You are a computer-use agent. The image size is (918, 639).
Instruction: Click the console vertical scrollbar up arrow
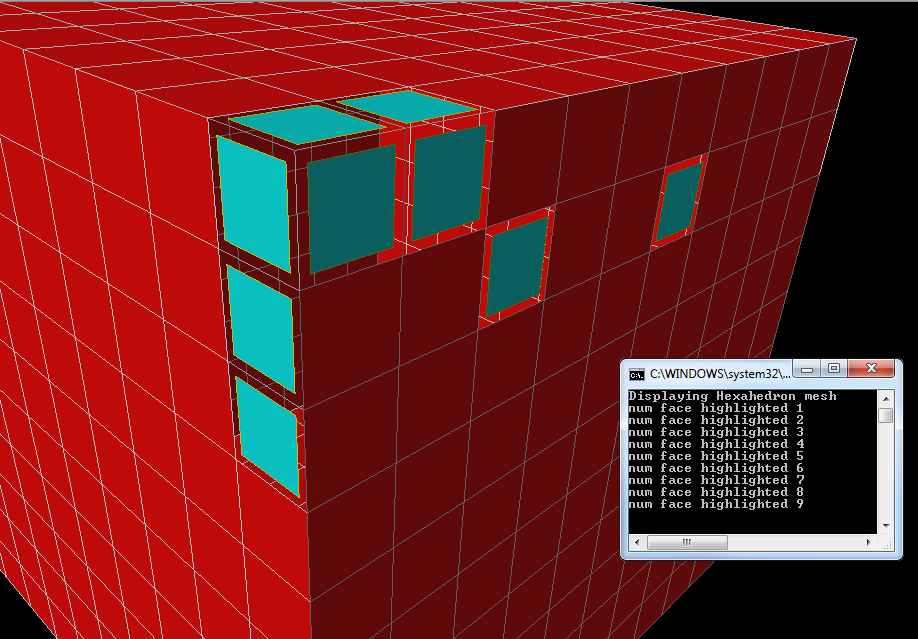click(885, 397)
